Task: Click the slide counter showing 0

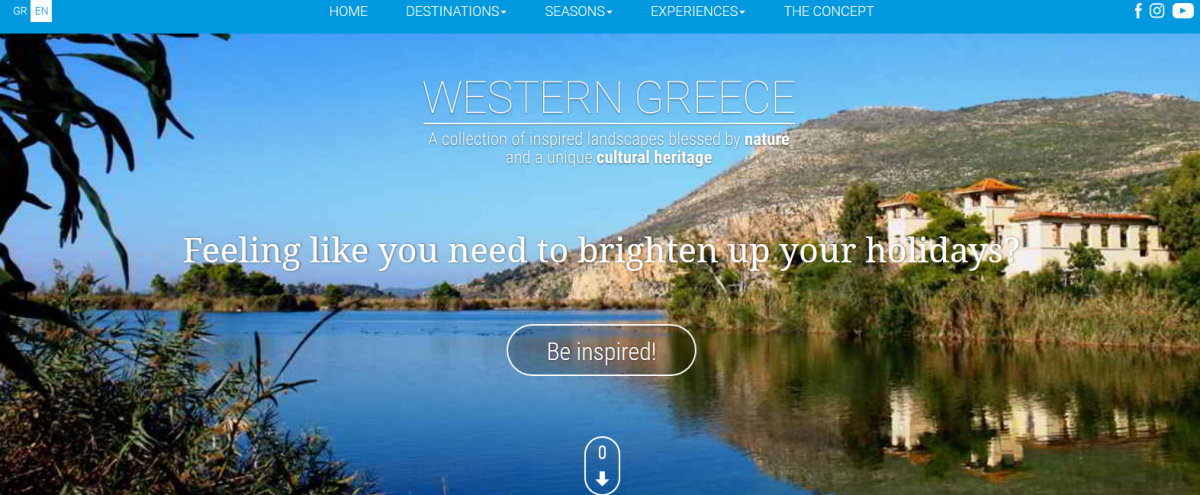Action: tap(602, 453)
